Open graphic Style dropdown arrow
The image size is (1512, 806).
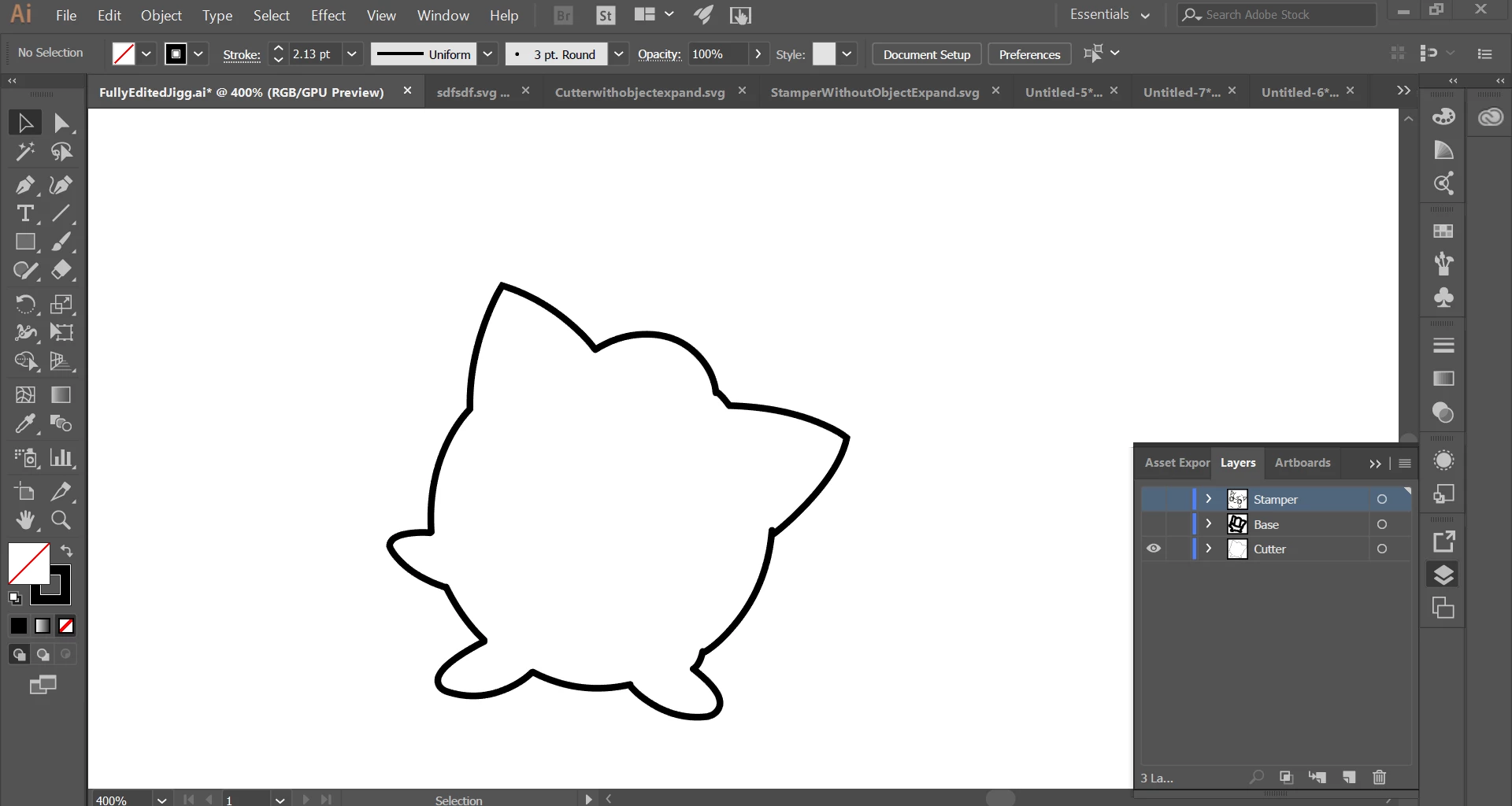847,54
